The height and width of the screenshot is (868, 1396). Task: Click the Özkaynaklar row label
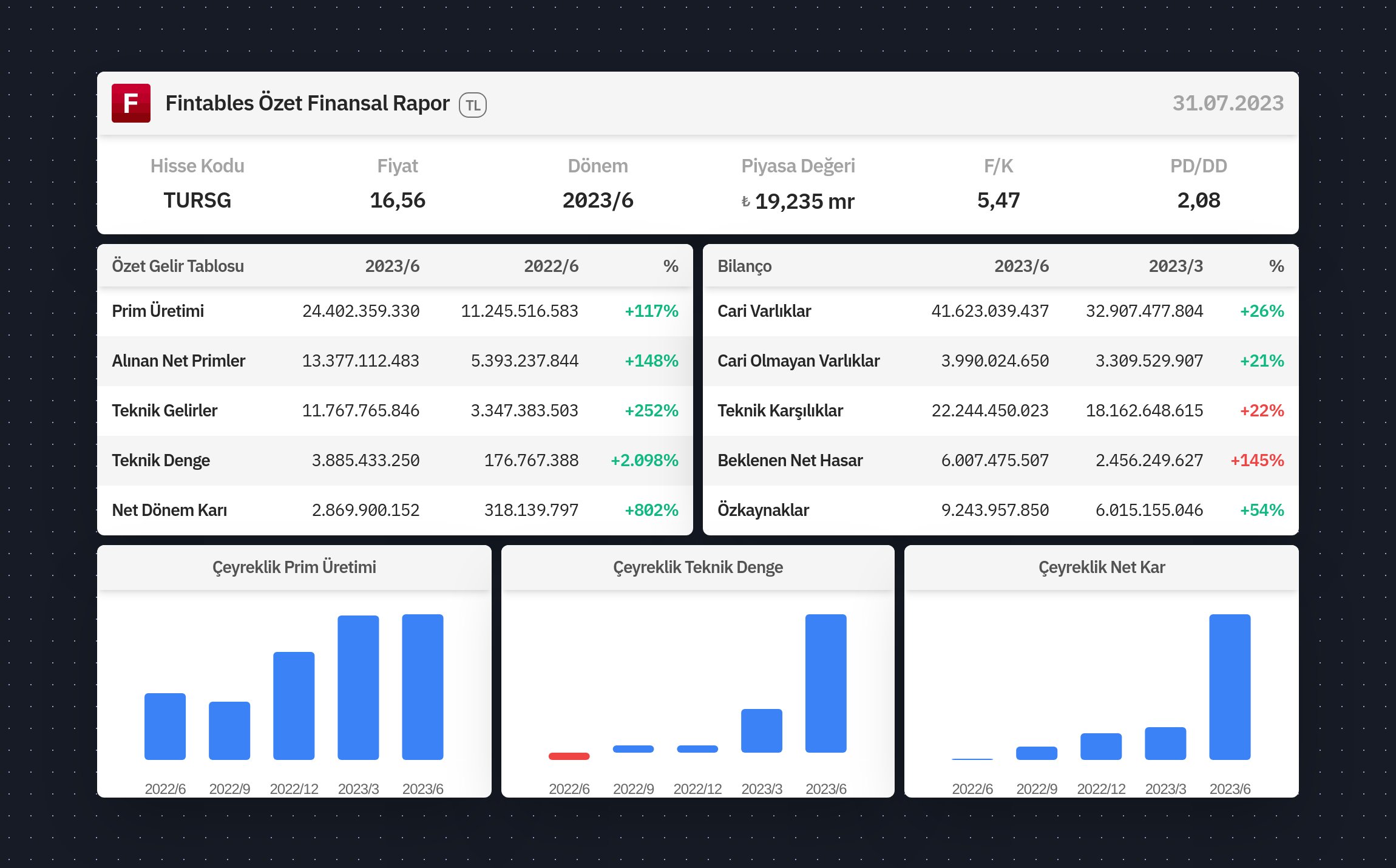tap(763, 510)
